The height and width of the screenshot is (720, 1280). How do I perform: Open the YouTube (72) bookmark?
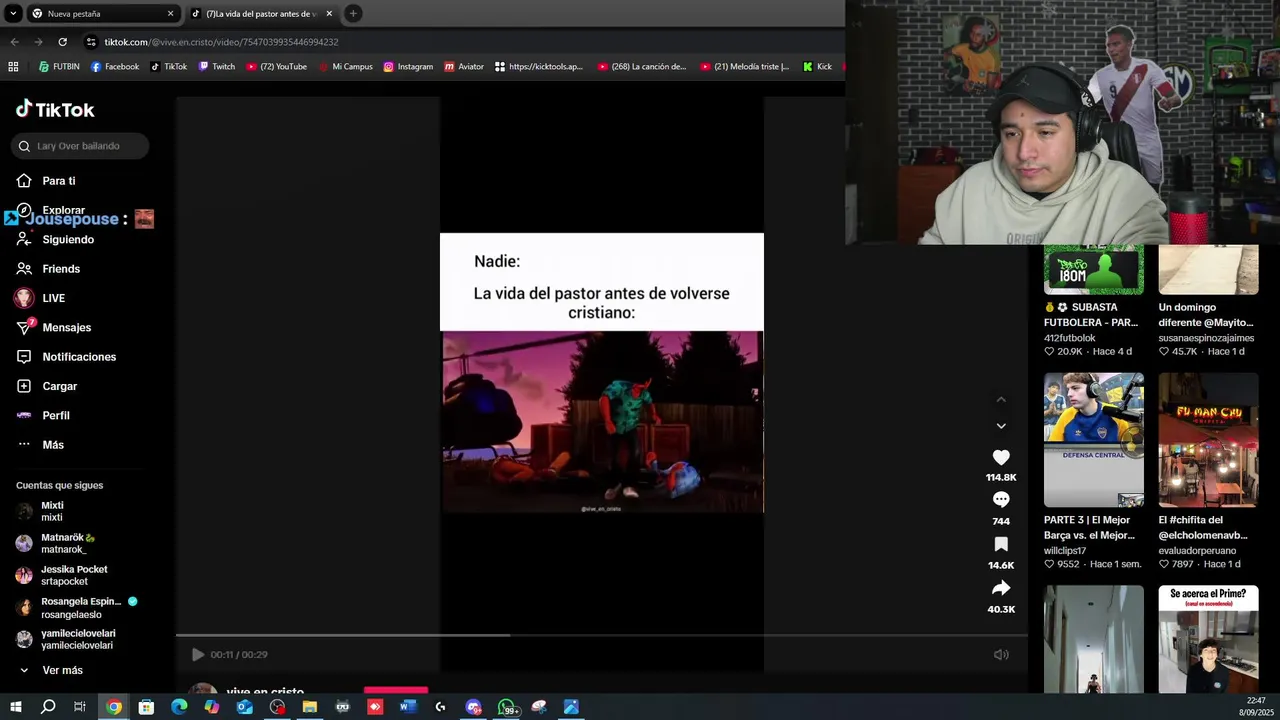coord(276,67)
